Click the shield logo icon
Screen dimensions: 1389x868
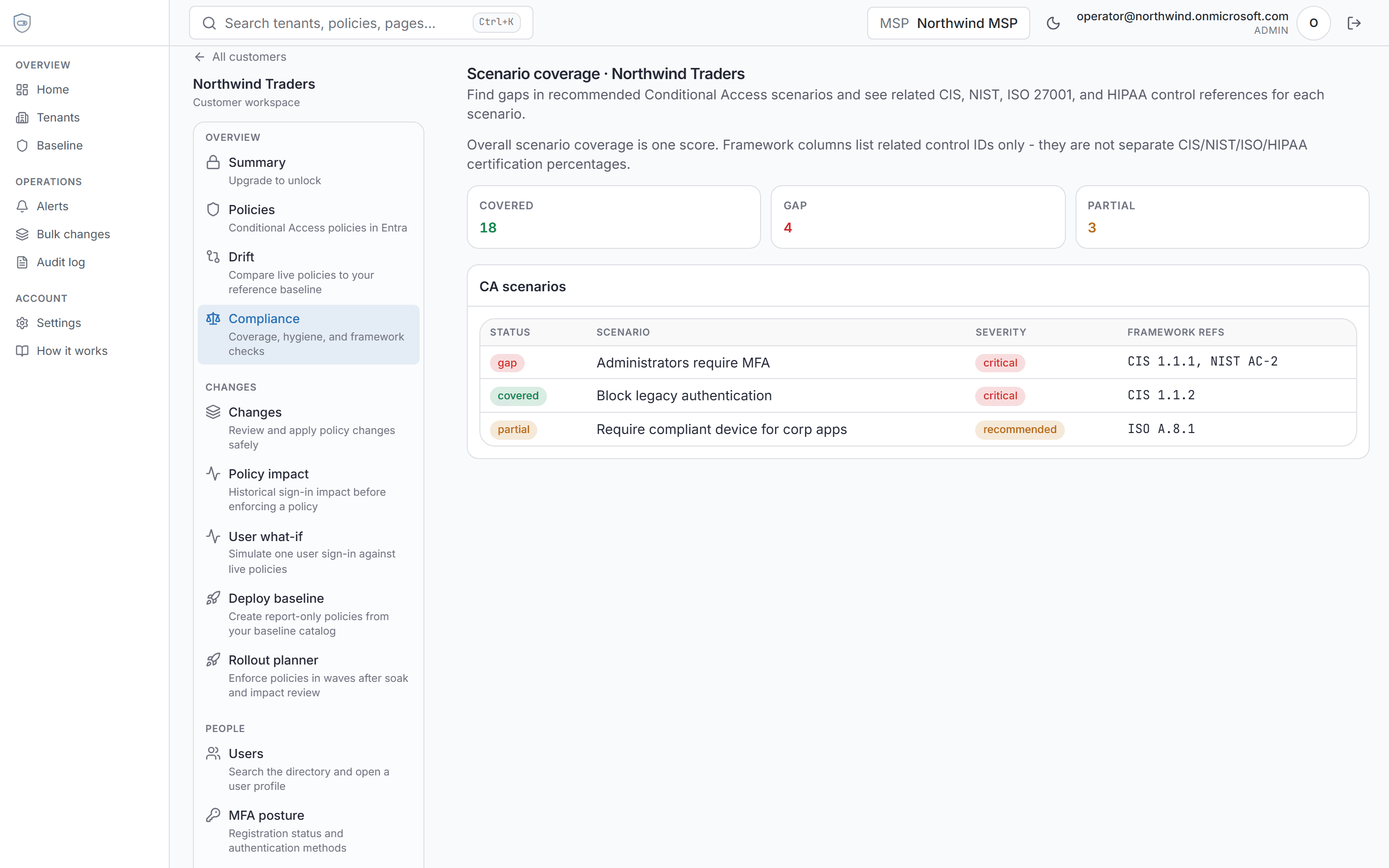(x=22, y=23)
